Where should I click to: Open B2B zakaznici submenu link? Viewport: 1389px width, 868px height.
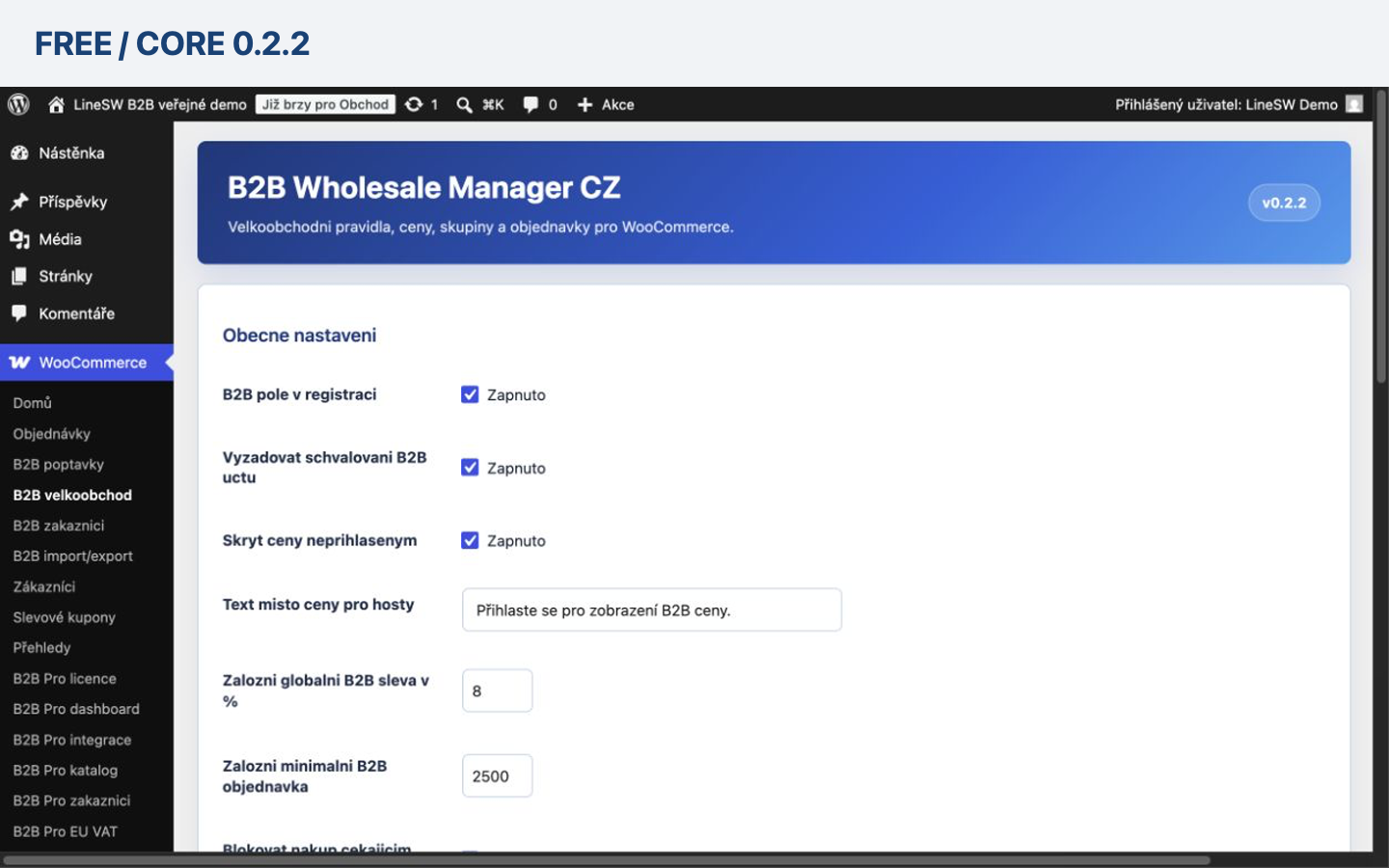point(59,526)
